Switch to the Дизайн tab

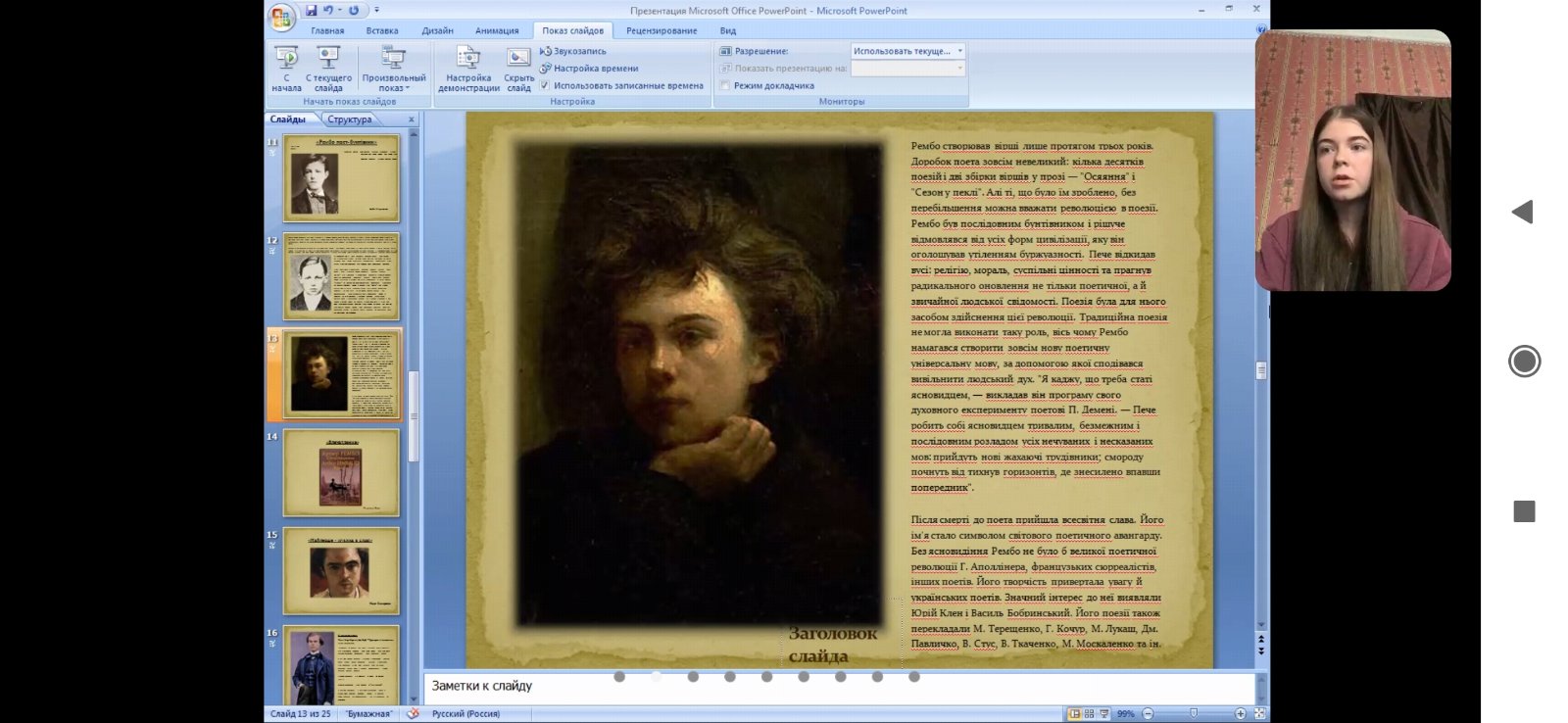tap(437, 30)
